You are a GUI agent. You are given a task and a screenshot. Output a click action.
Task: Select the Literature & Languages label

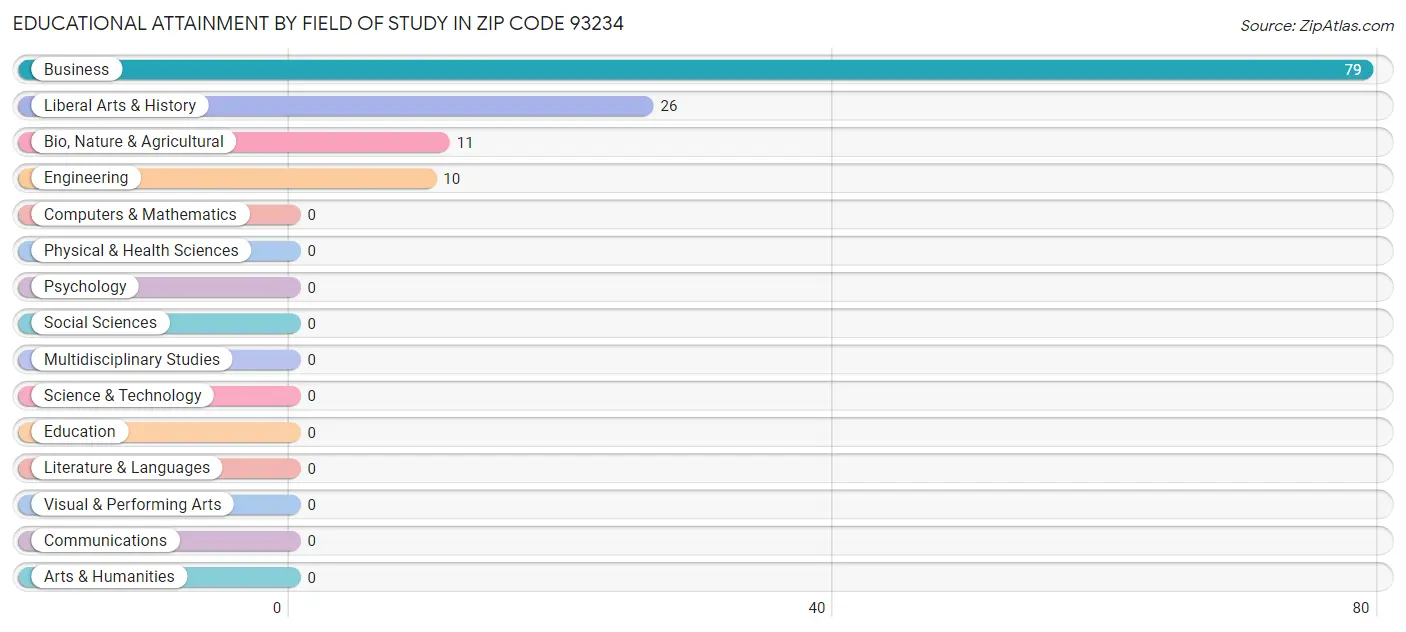tap(127, 468)
